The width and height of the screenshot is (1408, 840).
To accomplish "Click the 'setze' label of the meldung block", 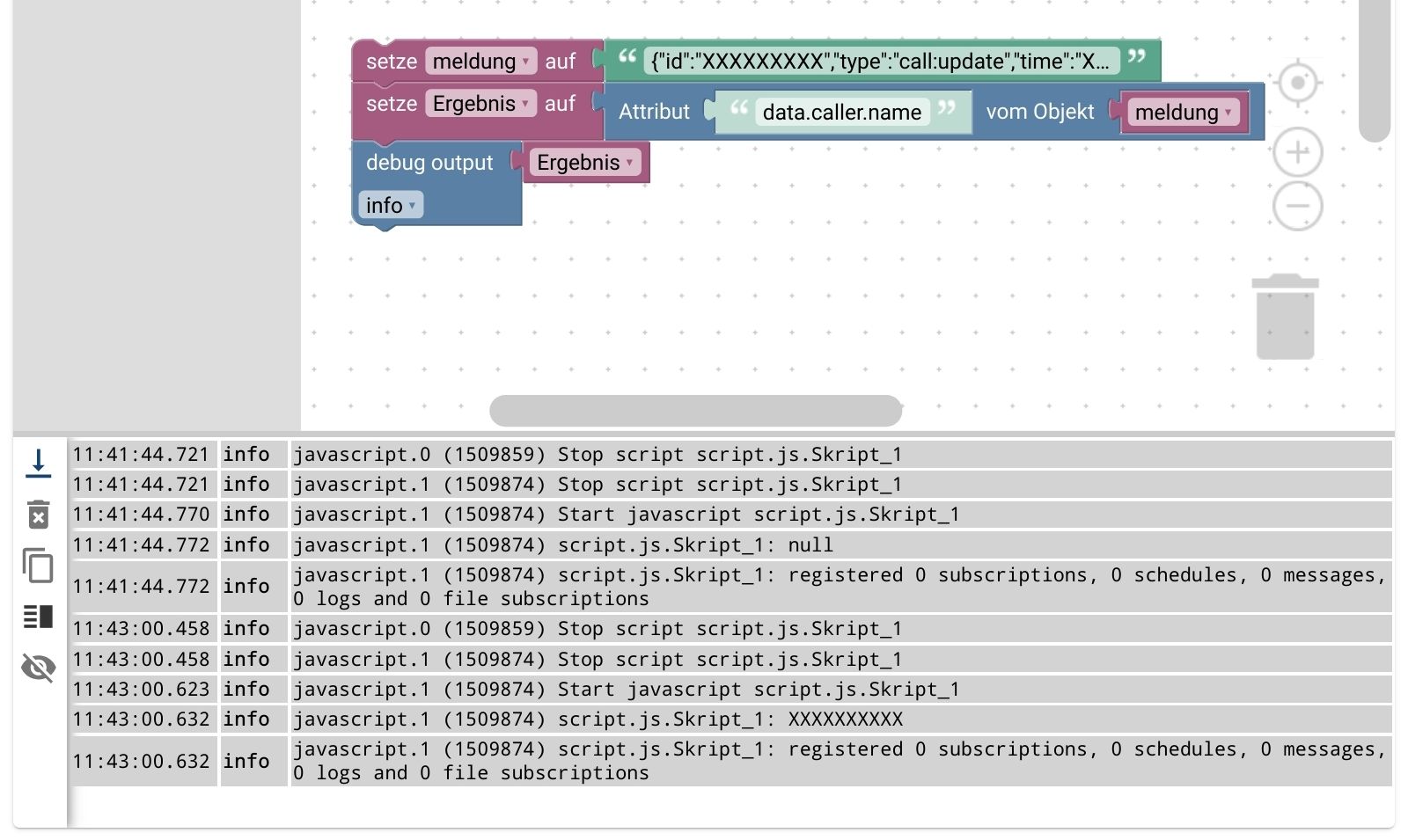I will pyautogui.click(x=392, y=61).
